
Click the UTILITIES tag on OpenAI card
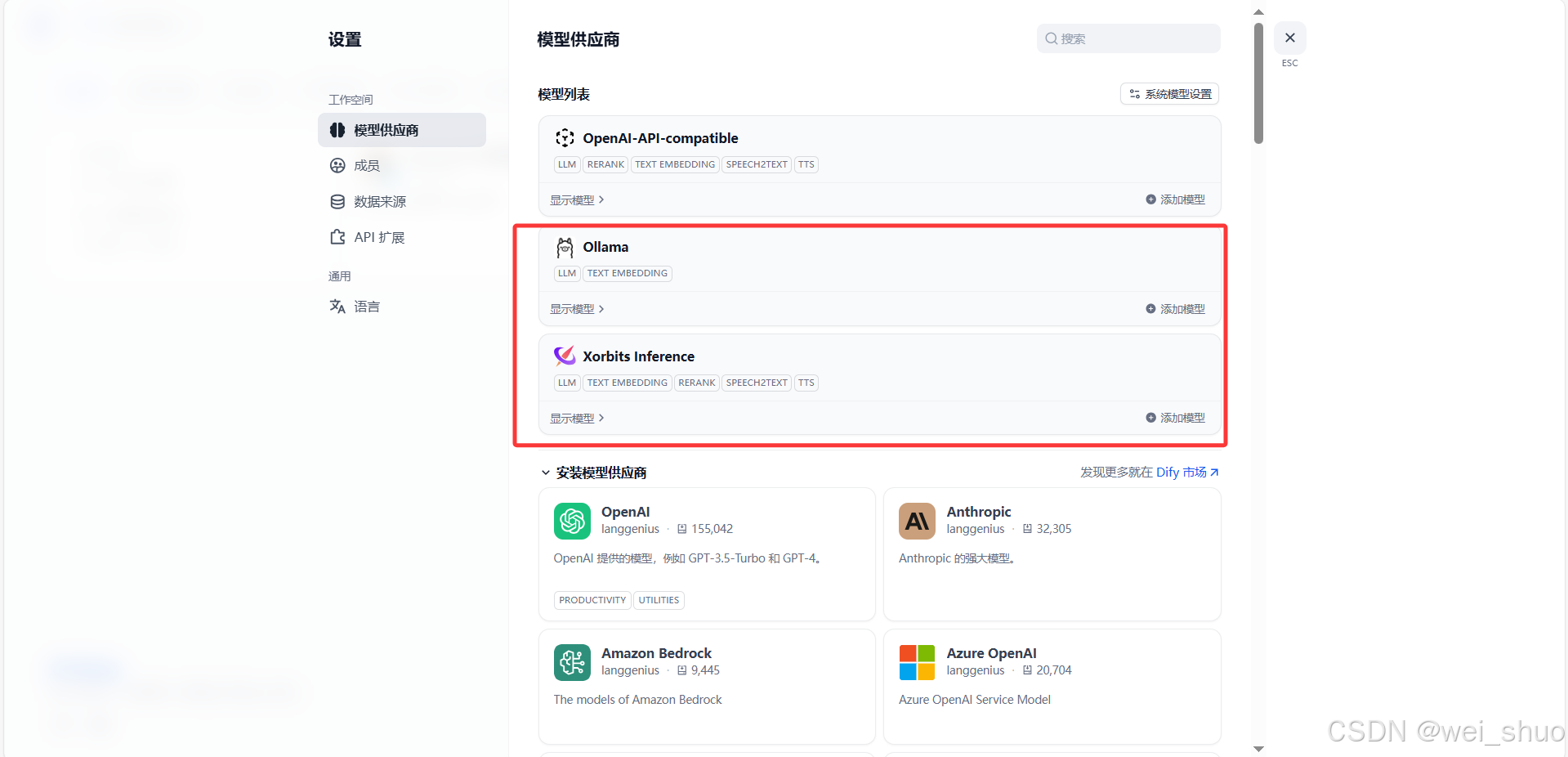coord(659,600)
